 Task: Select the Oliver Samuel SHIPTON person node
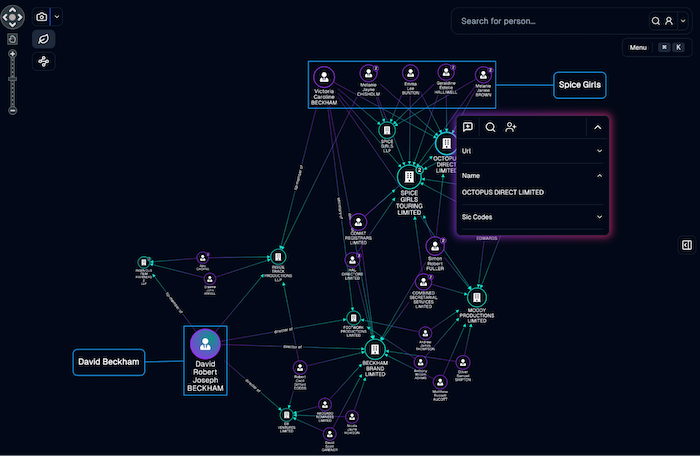(x=463, y=362)
